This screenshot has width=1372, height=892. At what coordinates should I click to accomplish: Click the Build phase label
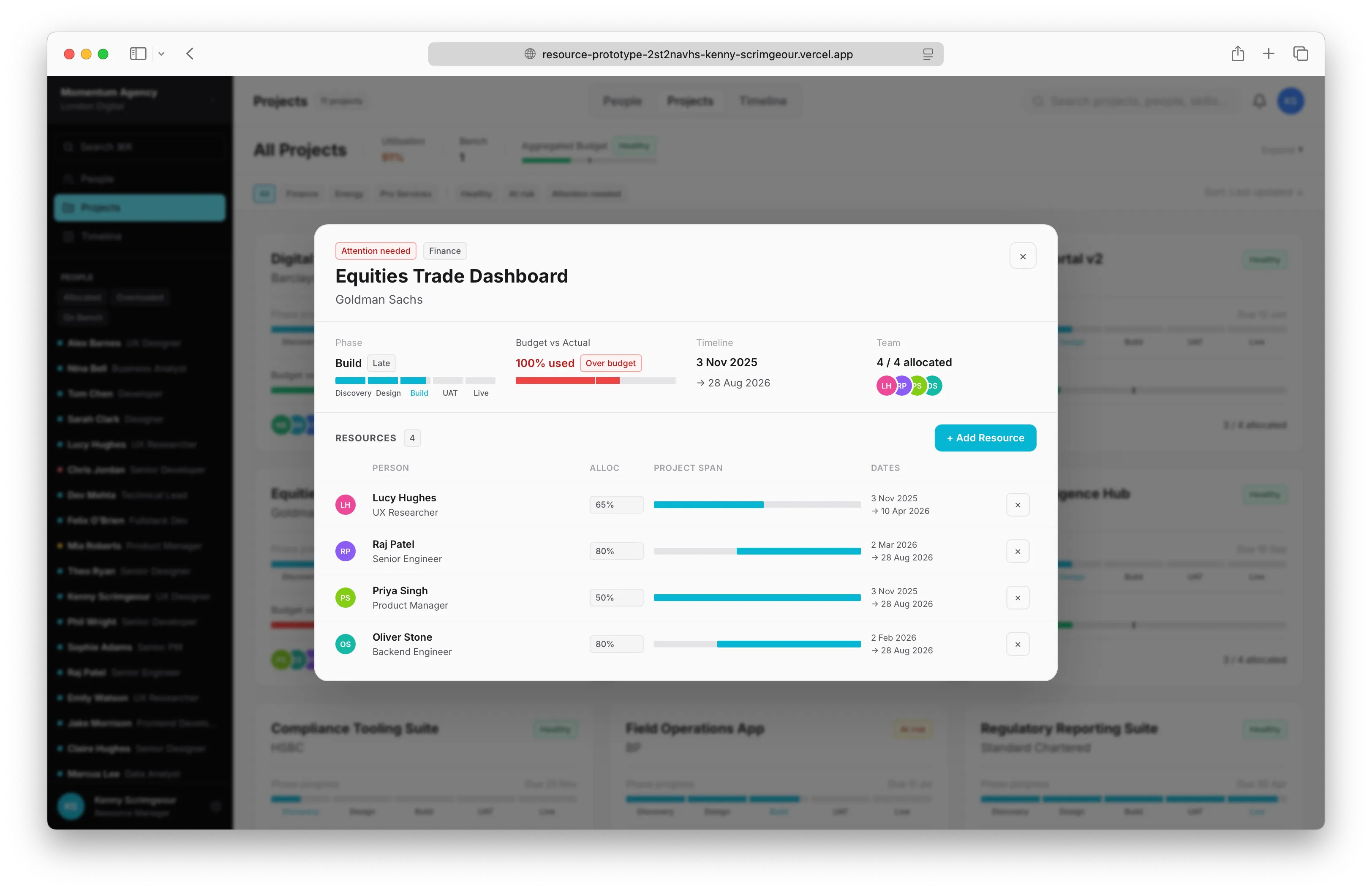419,393
